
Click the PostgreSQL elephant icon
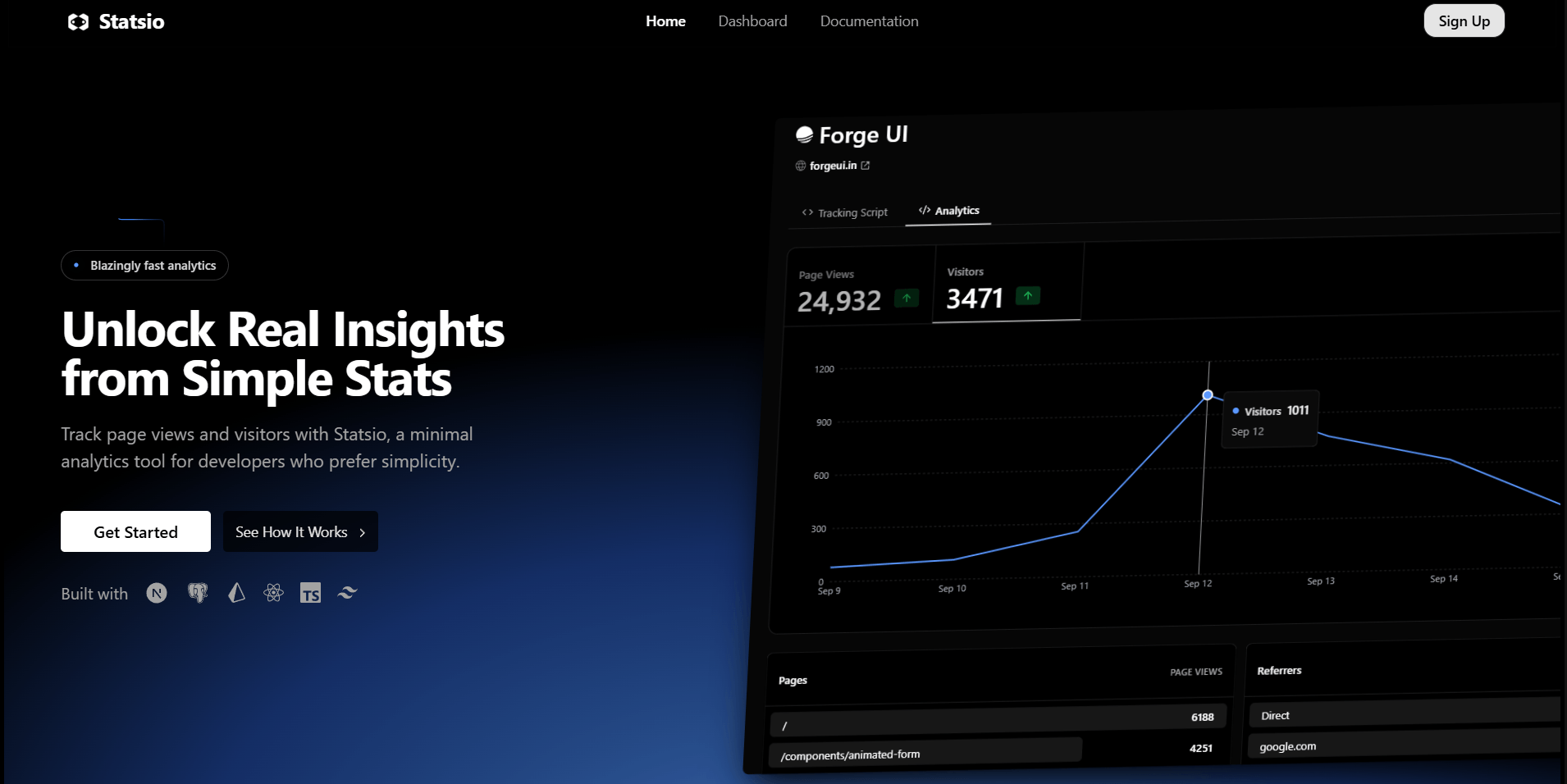pyautogui.click(x=198, y=593)
